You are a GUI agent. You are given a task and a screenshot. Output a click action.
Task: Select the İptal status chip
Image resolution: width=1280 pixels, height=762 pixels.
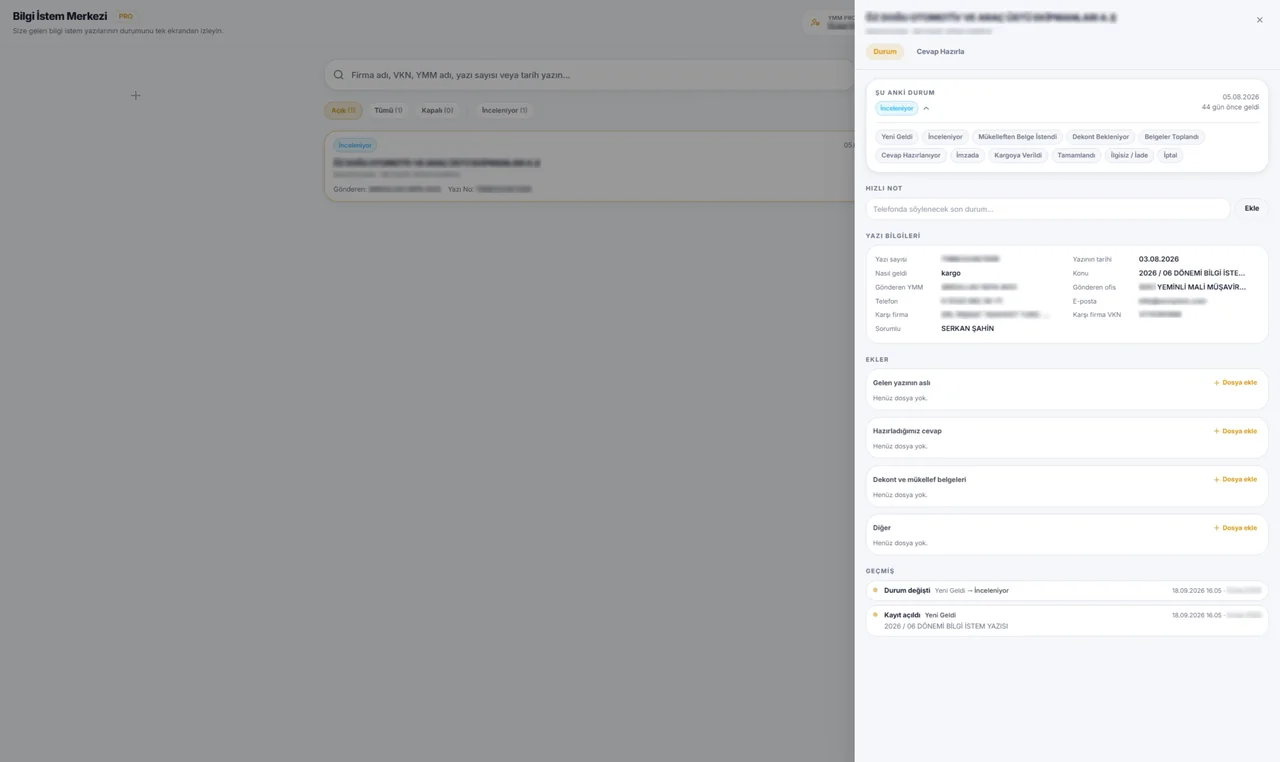[1170, 156]
